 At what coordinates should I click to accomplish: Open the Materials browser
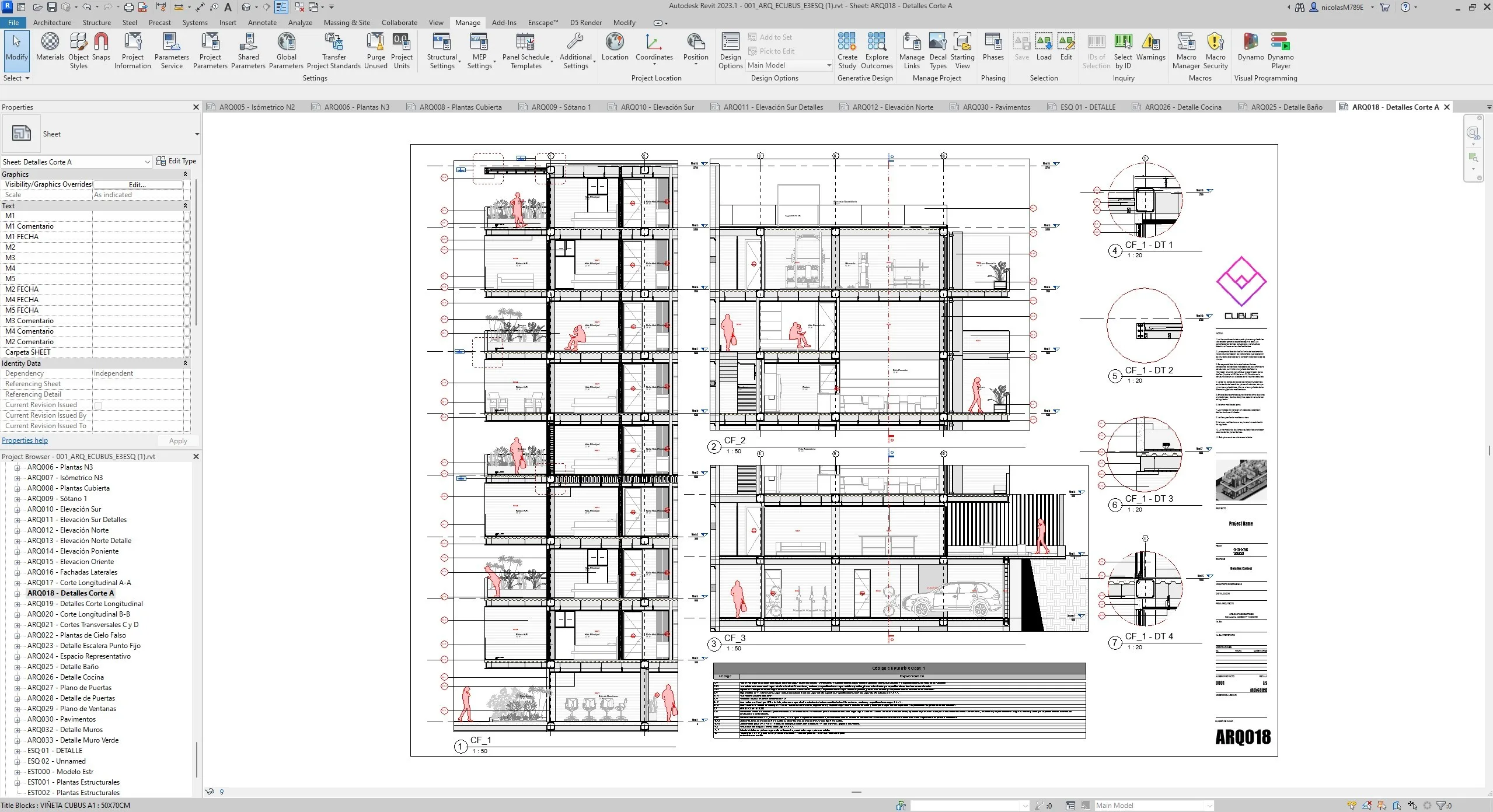click(x=50, y=47)
